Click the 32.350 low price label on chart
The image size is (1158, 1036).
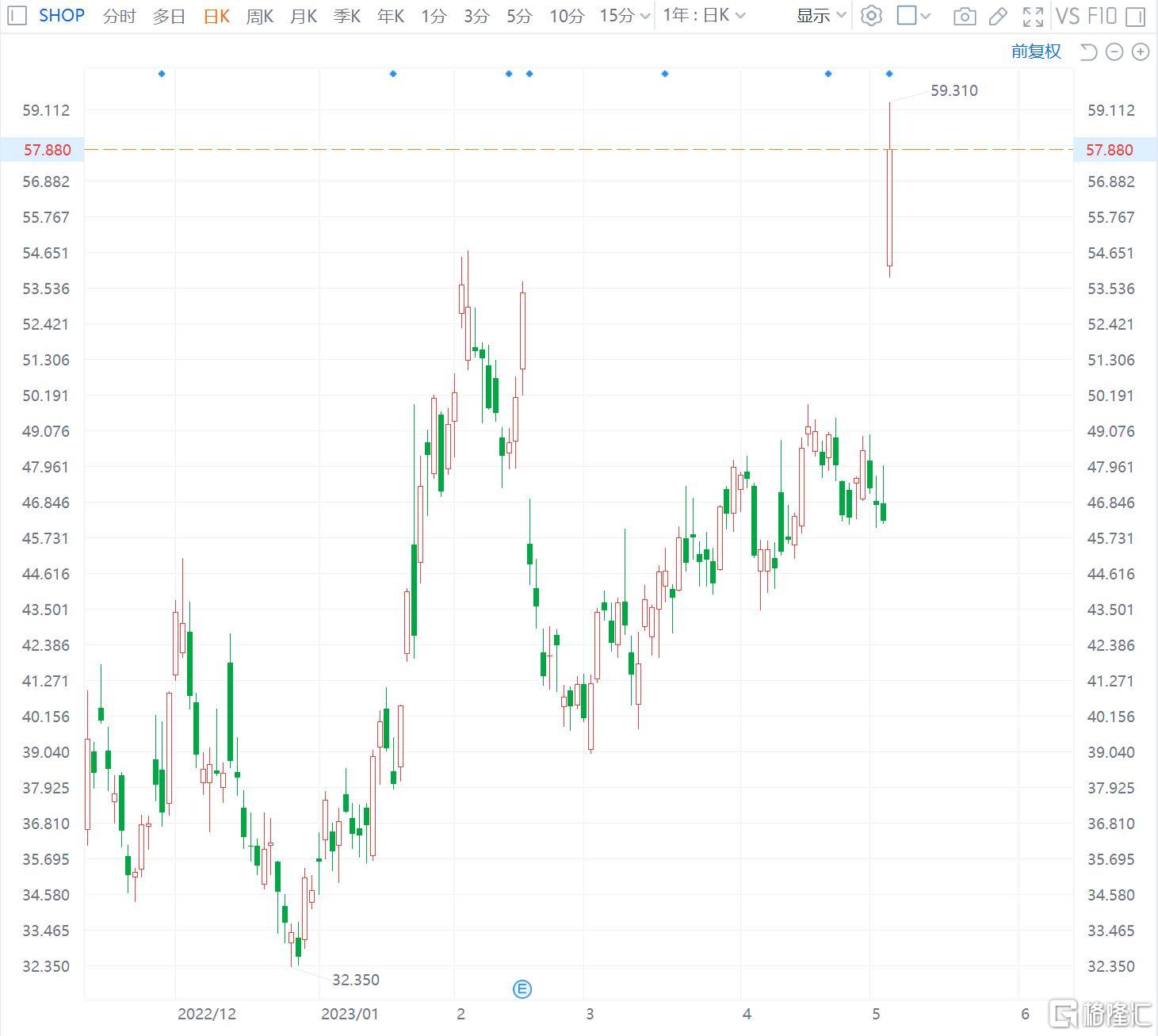point(356,980)
